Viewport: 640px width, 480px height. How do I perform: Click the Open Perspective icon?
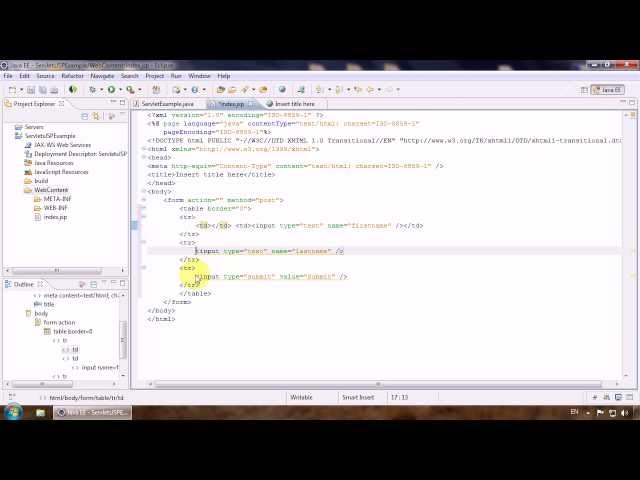point(584,90)
